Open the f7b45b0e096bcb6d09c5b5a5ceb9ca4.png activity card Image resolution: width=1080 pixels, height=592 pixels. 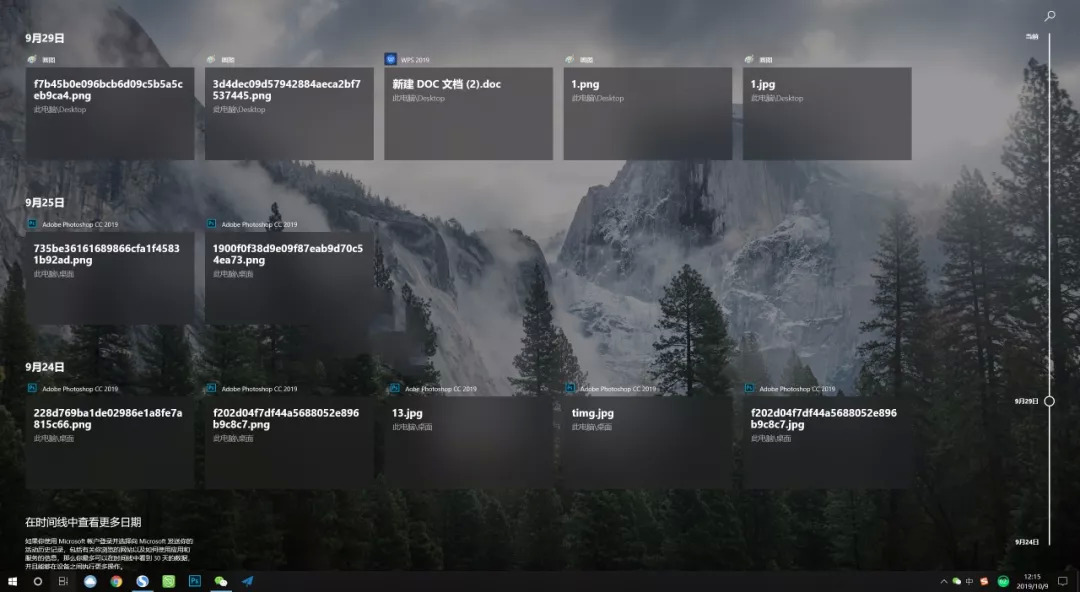(x=110, y=114)
